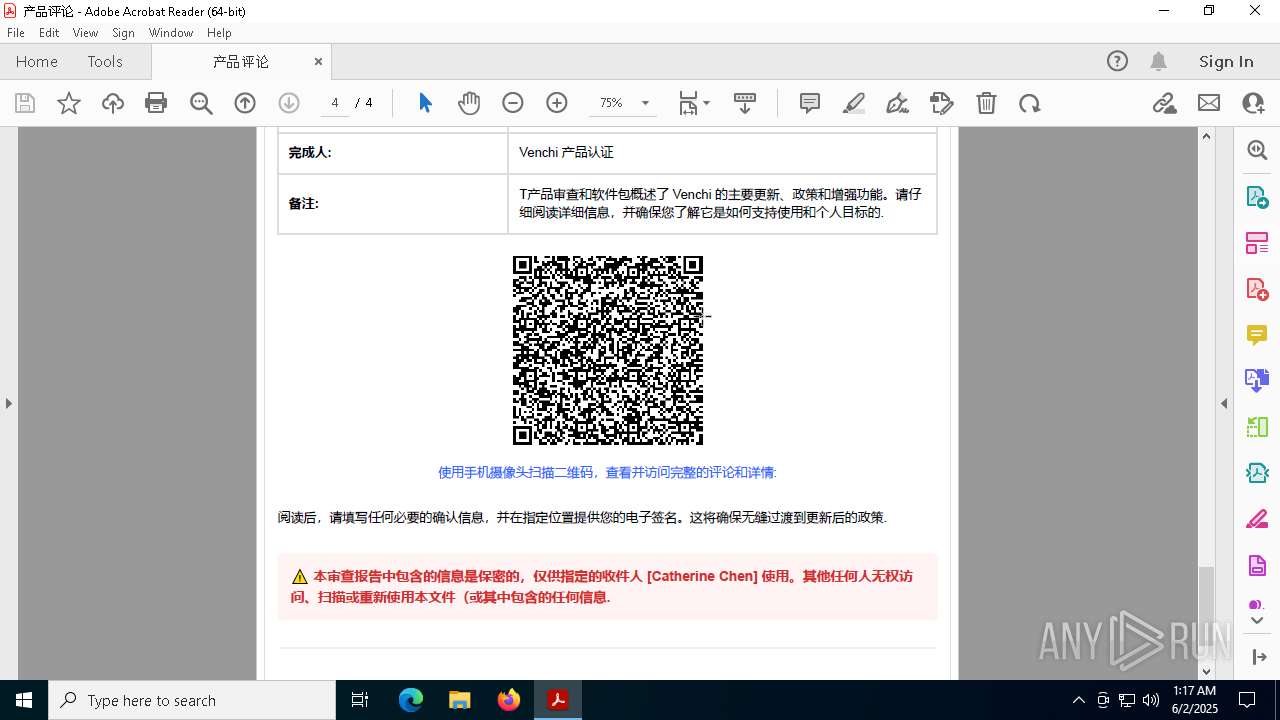This screenshot has height=720, width=1280.
Task: Zoom in with the plus button
Action: point(557,103)
